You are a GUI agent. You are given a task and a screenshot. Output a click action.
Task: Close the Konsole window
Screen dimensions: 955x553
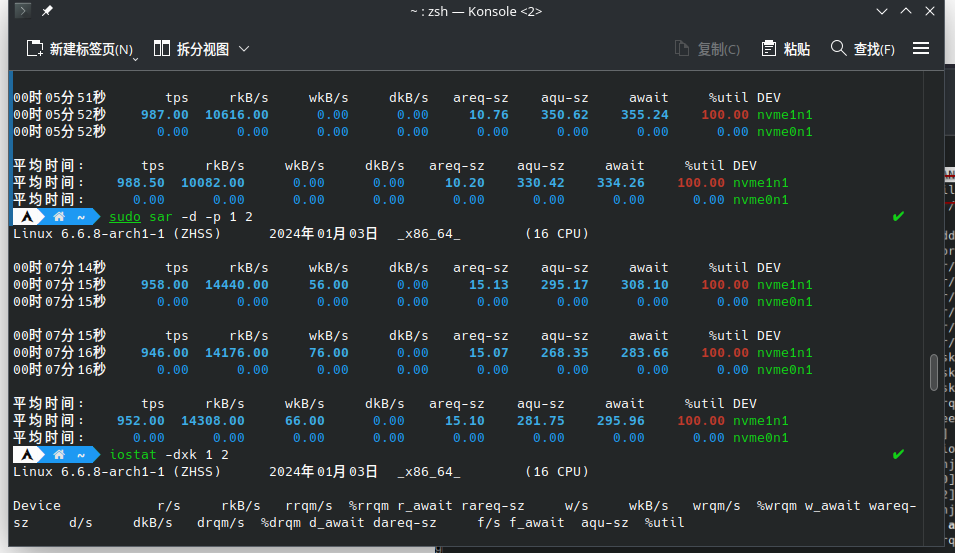coord(932,11)
